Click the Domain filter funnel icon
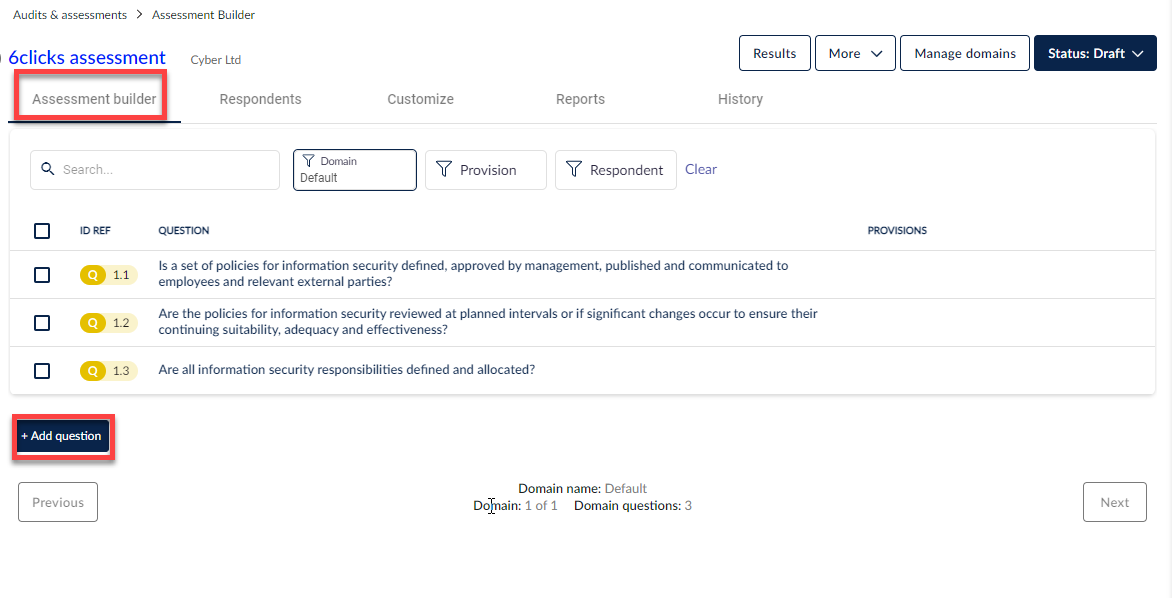This screenshot has height=598, width=1172. pos(308,161)
